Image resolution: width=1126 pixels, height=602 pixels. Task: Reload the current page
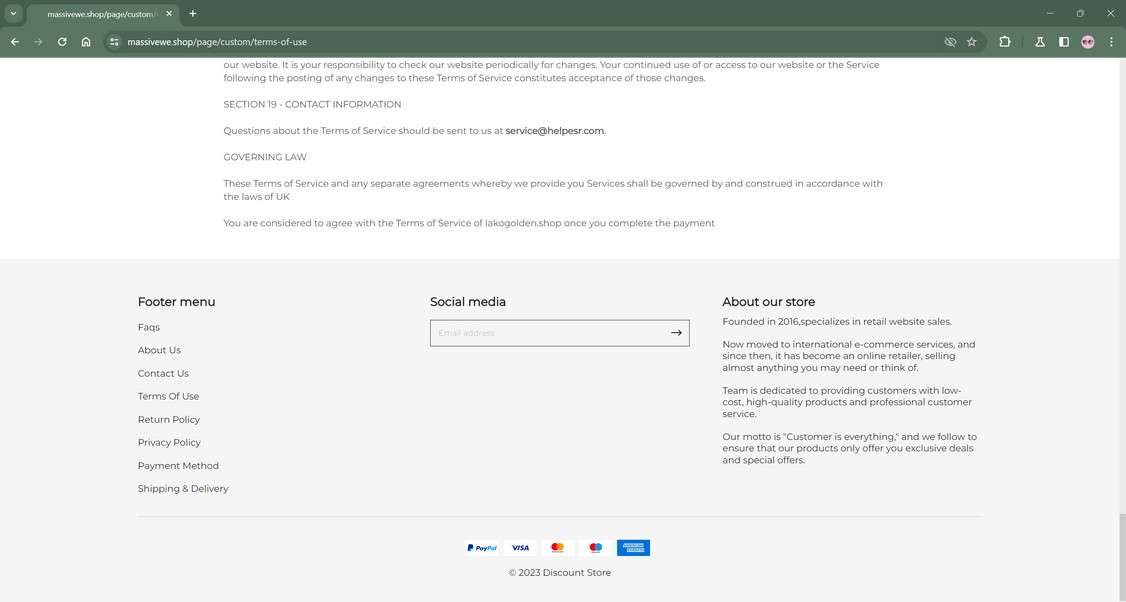tap(62, 42)
